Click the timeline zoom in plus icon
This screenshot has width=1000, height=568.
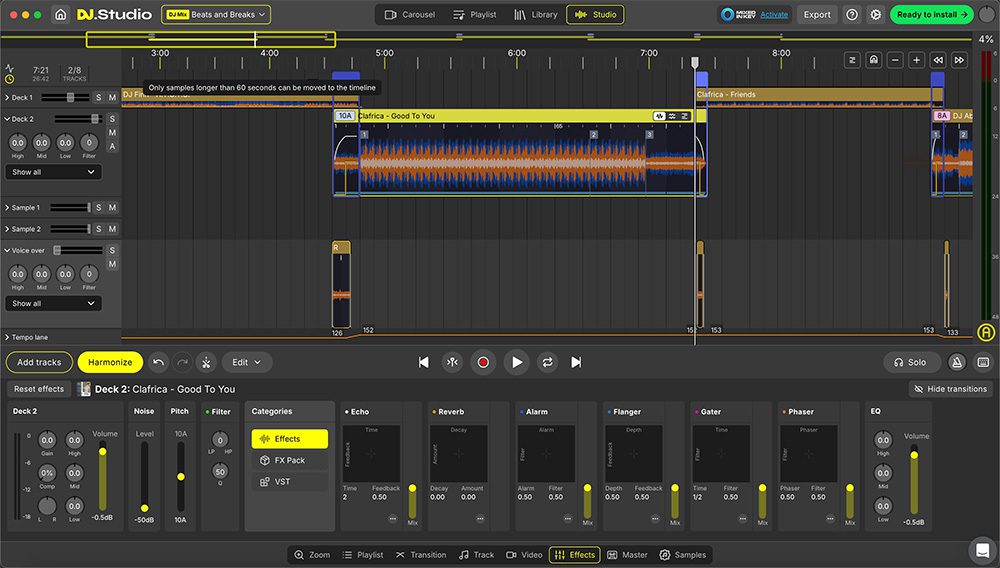(x=916, y=60)
